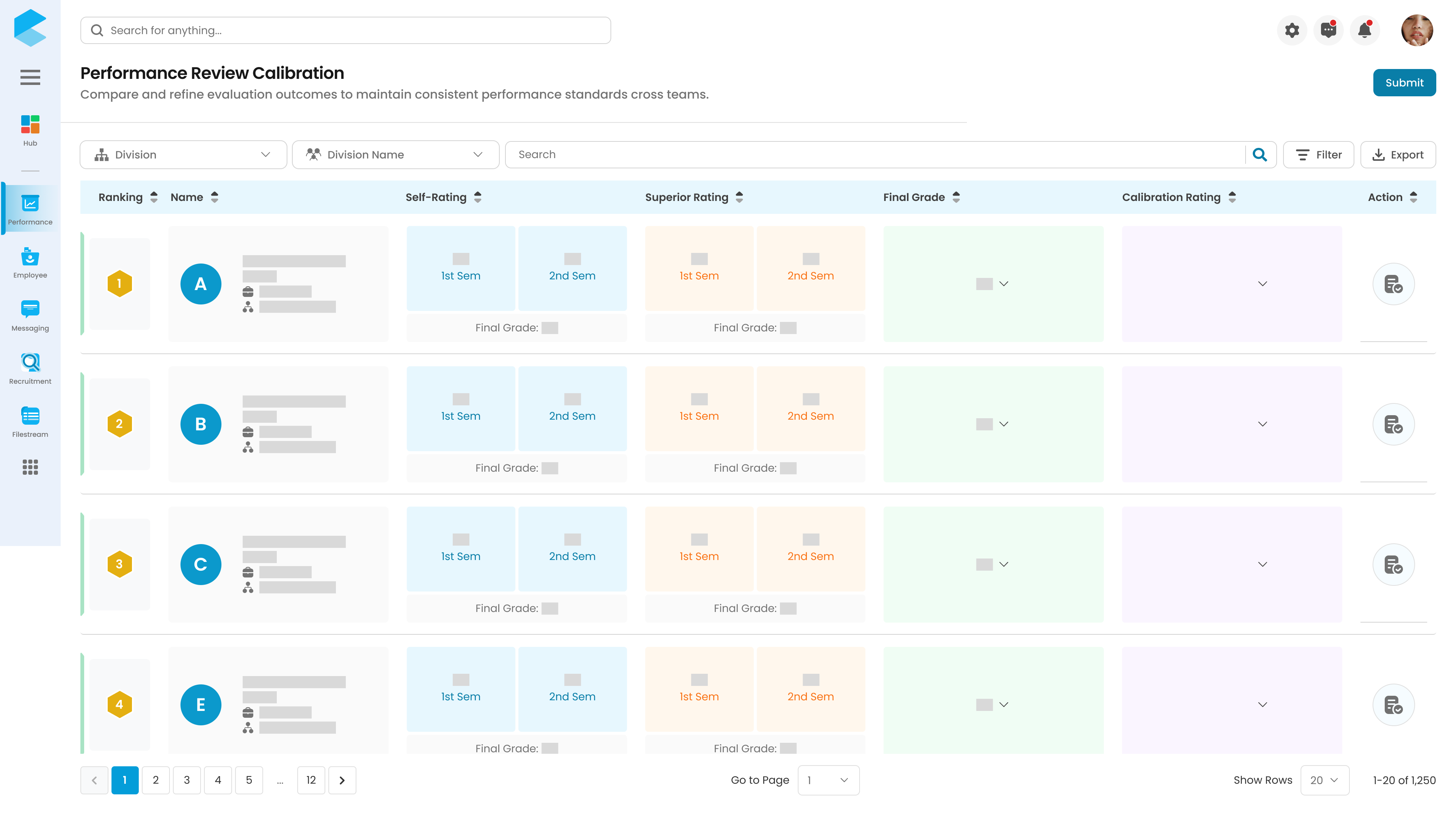This screenshot has width=1456, height=819.
Task: Click the chat messages icon in header
Action: coord(1328,30)
